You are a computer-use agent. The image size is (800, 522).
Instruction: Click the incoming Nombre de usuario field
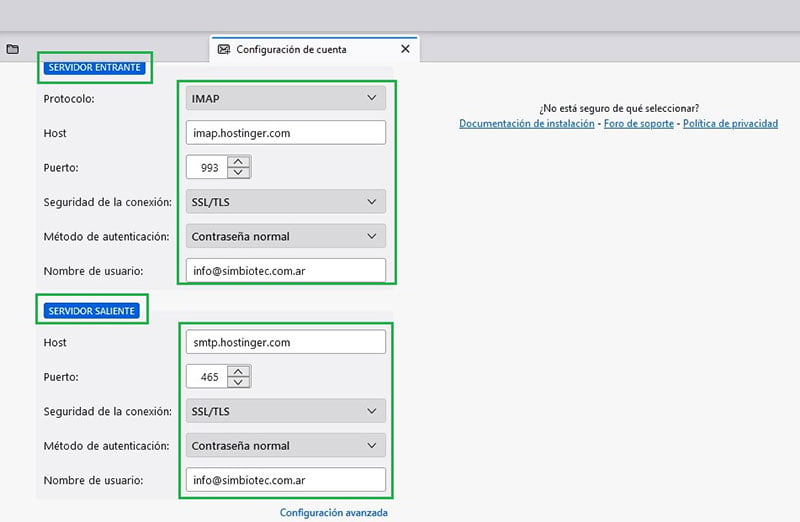(286, 270)
